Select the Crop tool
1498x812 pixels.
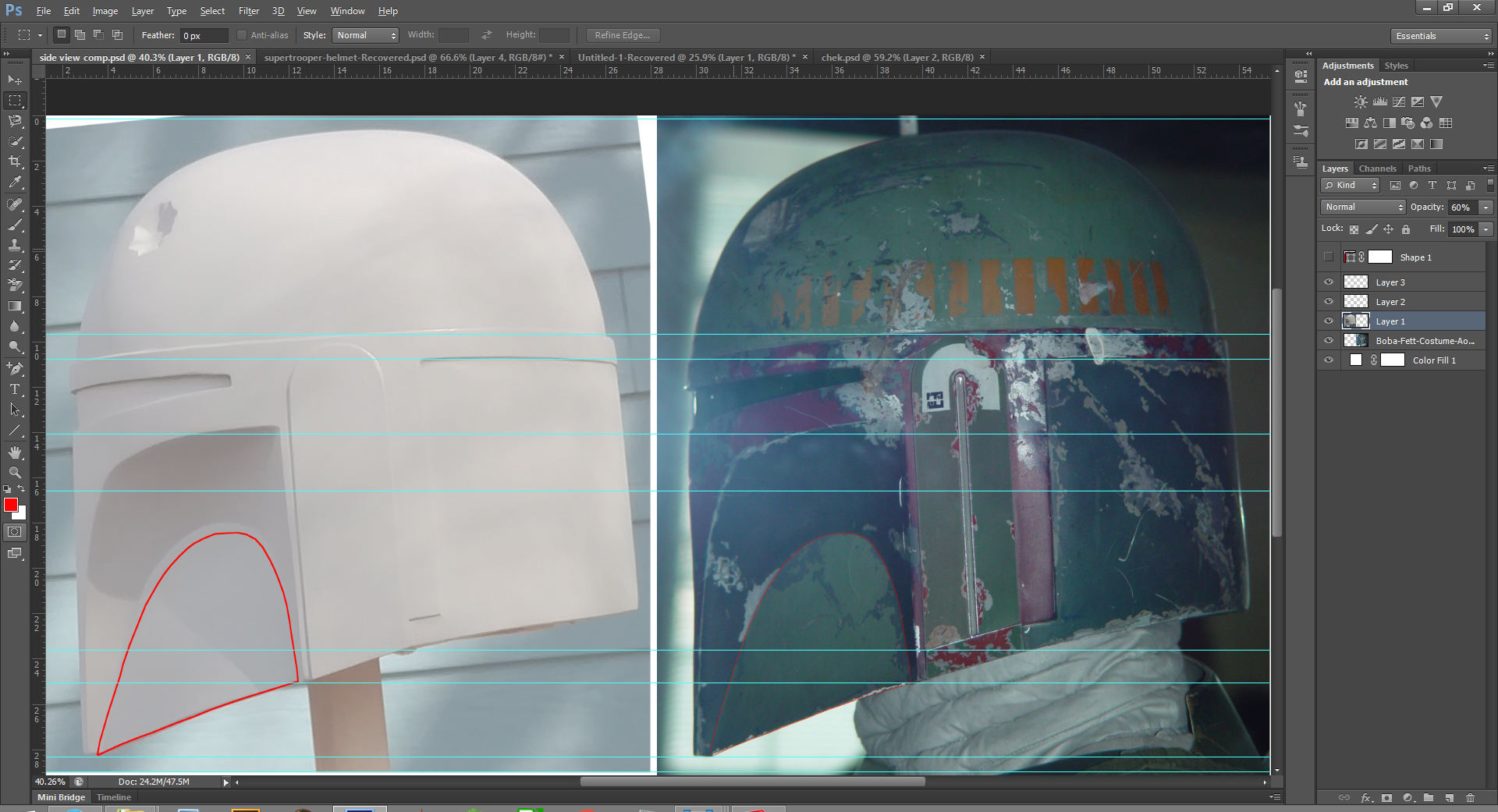(15, 161)
